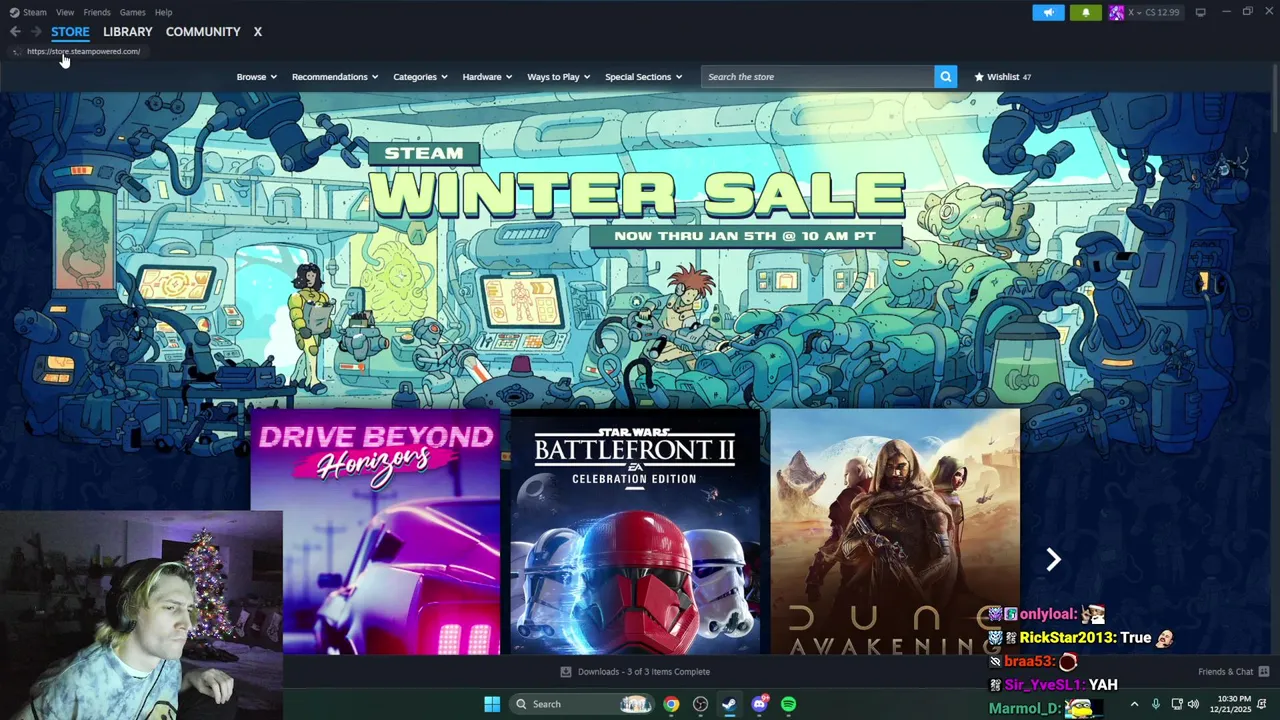
Task: Click the Steam logo menu
Action: point(28,12)
